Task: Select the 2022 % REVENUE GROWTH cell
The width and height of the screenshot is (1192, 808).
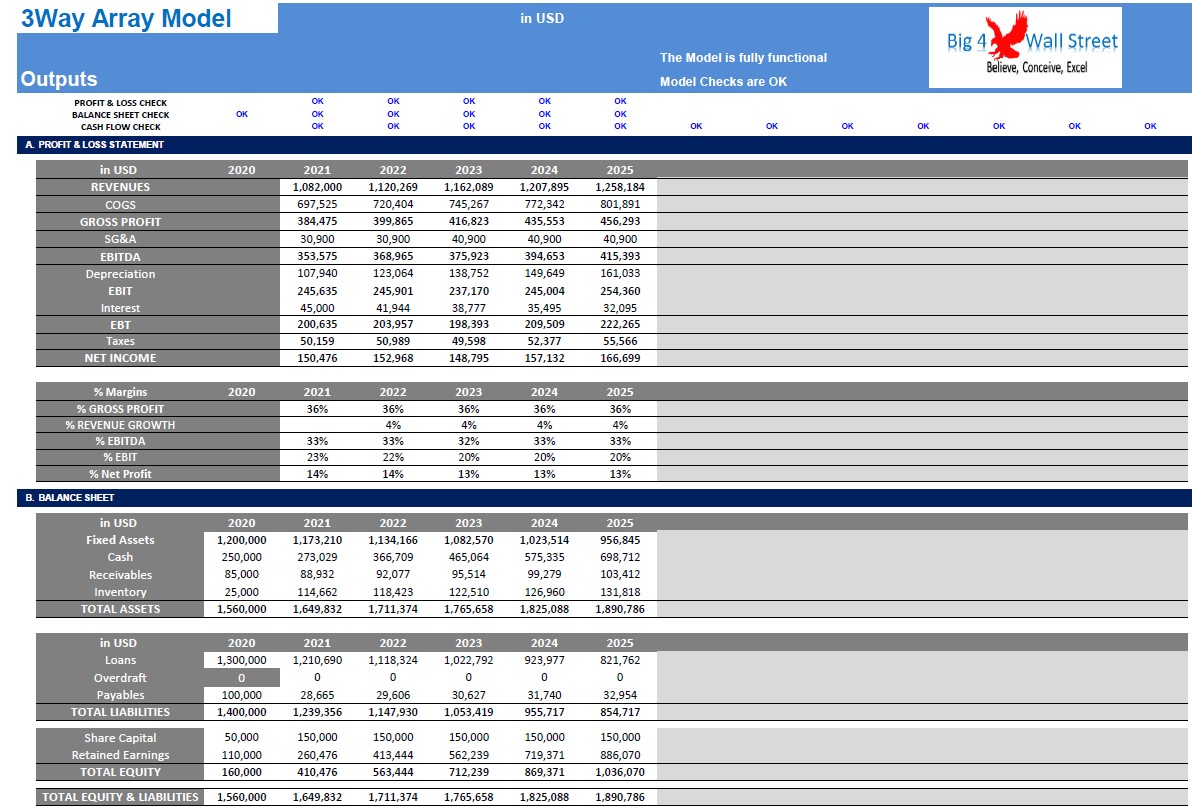Action: click(393, 426)
